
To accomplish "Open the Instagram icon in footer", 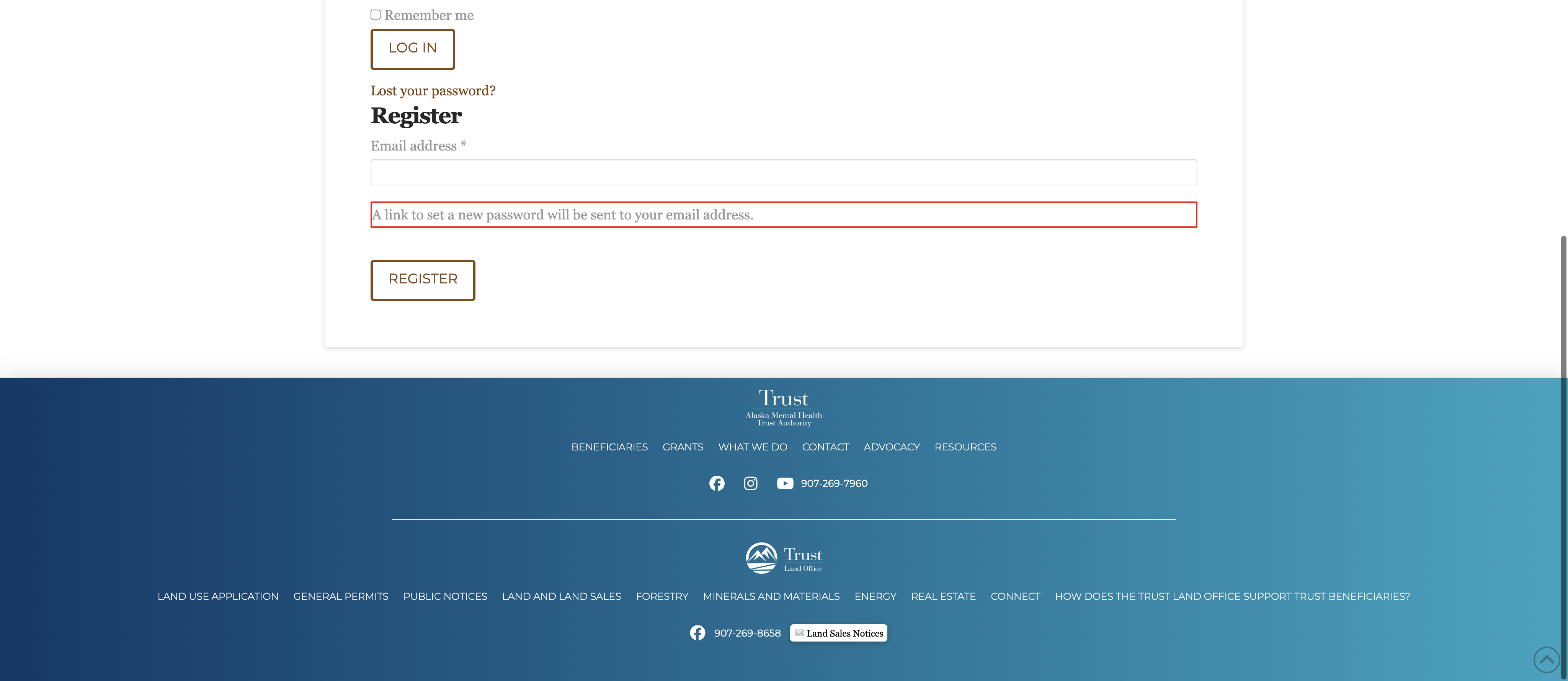I will pos(751,483).
